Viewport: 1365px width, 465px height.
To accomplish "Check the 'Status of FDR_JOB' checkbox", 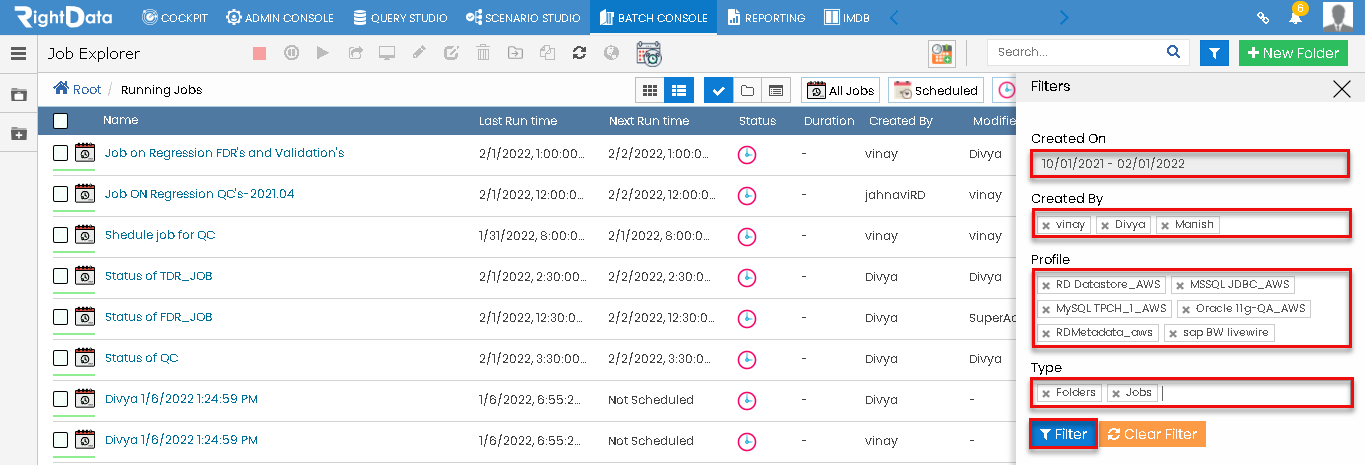I will (61, 317).
